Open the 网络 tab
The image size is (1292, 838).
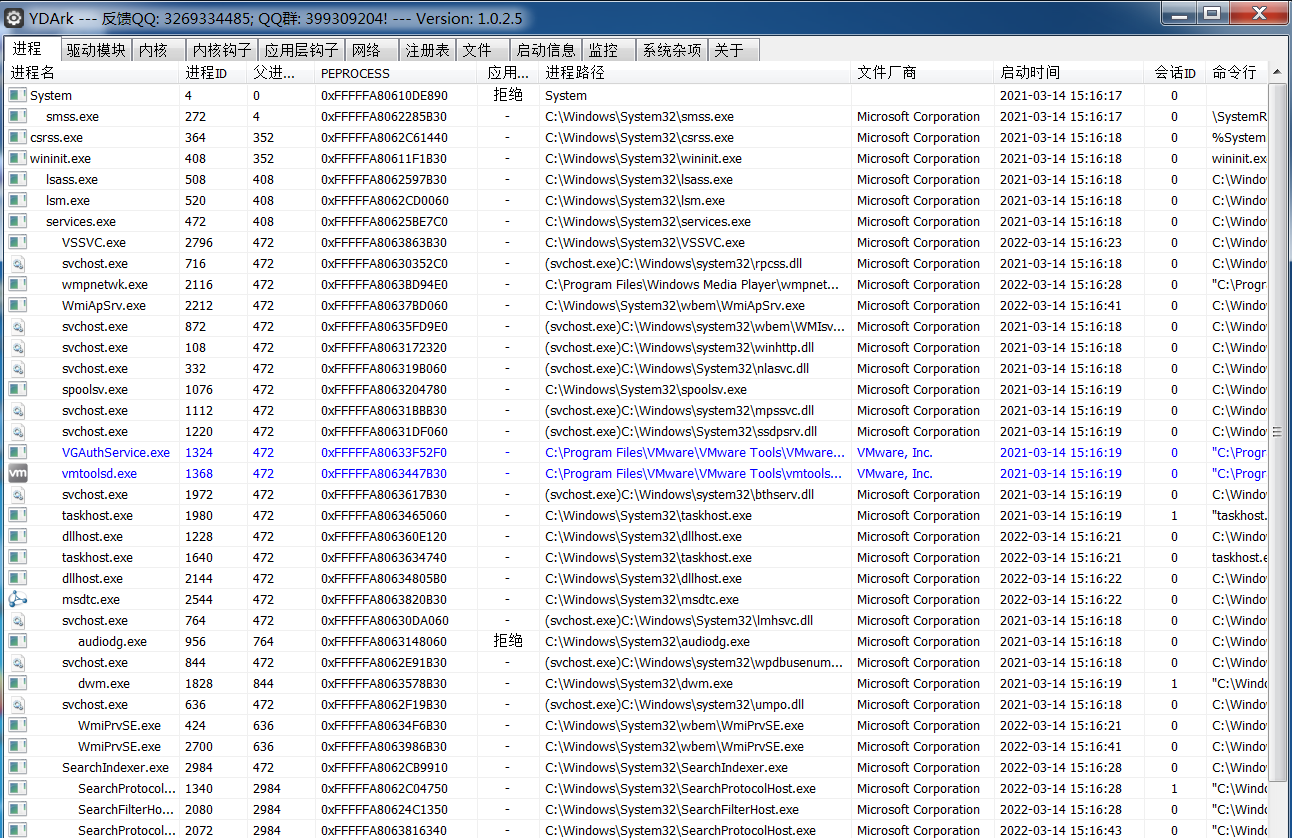pyautogui.click(x=372, y=50)
